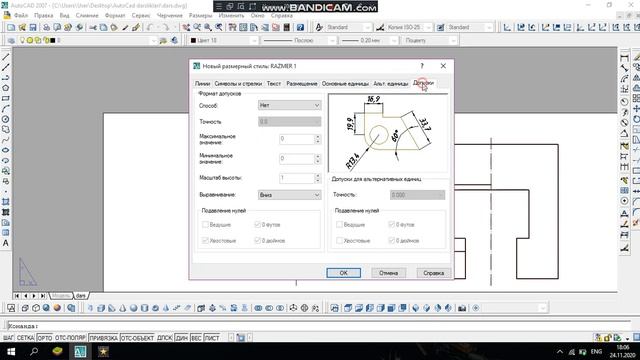
Task: Click the Plot print icon
Action: [x=47, y=27]
